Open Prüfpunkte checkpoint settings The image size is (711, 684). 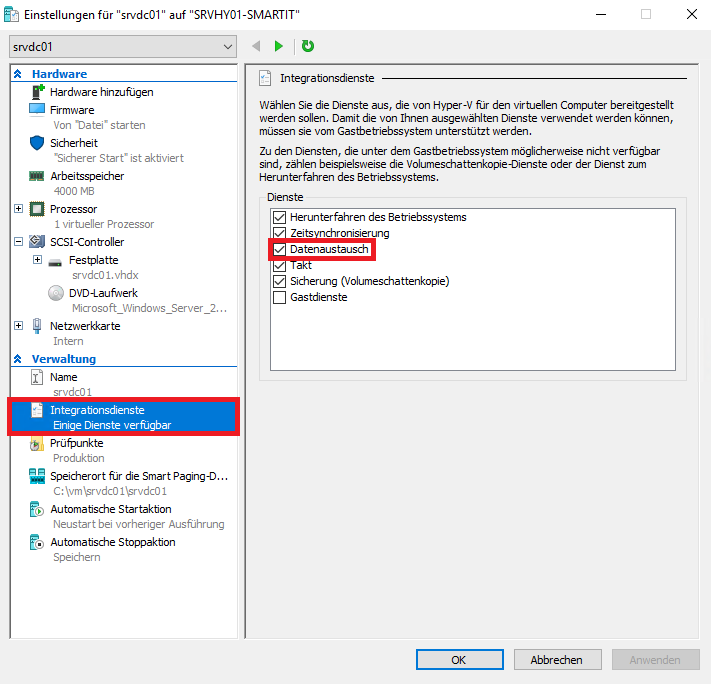click(x=77, y=443)
